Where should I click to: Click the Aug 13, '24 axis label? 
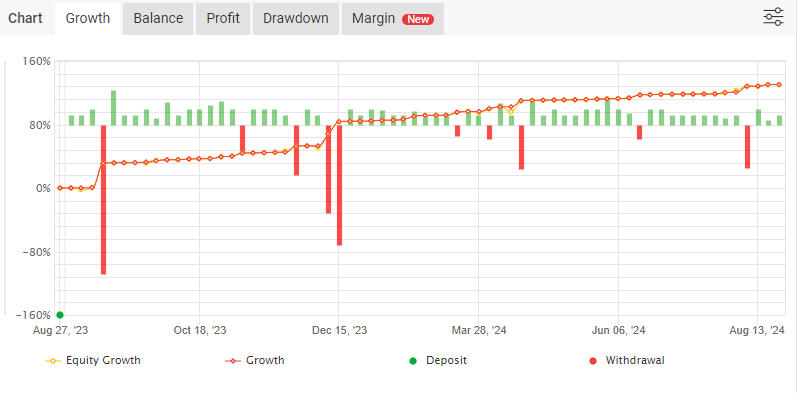click(x=757, y=330)
